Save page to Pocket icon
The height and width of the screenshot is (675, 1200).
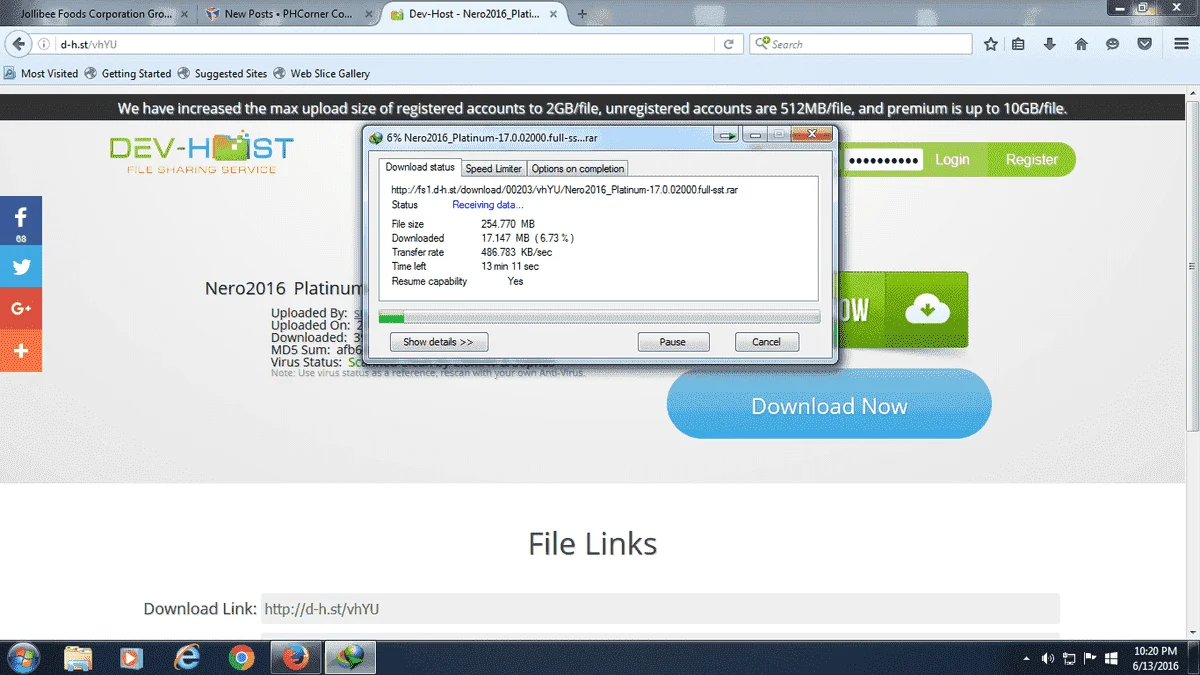(1146, 44)
